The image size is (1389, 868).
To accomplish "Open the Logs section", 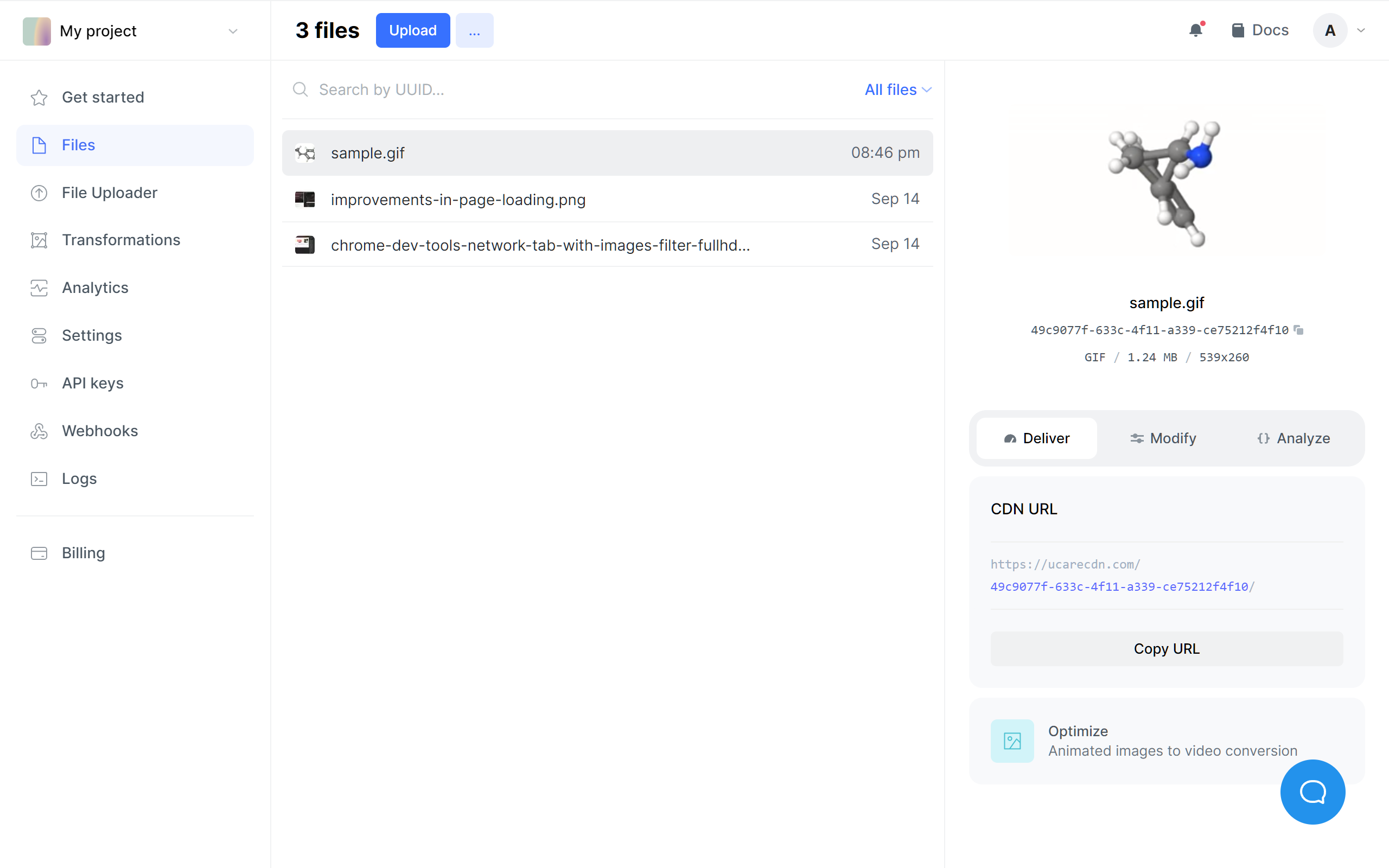I will point(79,478).
